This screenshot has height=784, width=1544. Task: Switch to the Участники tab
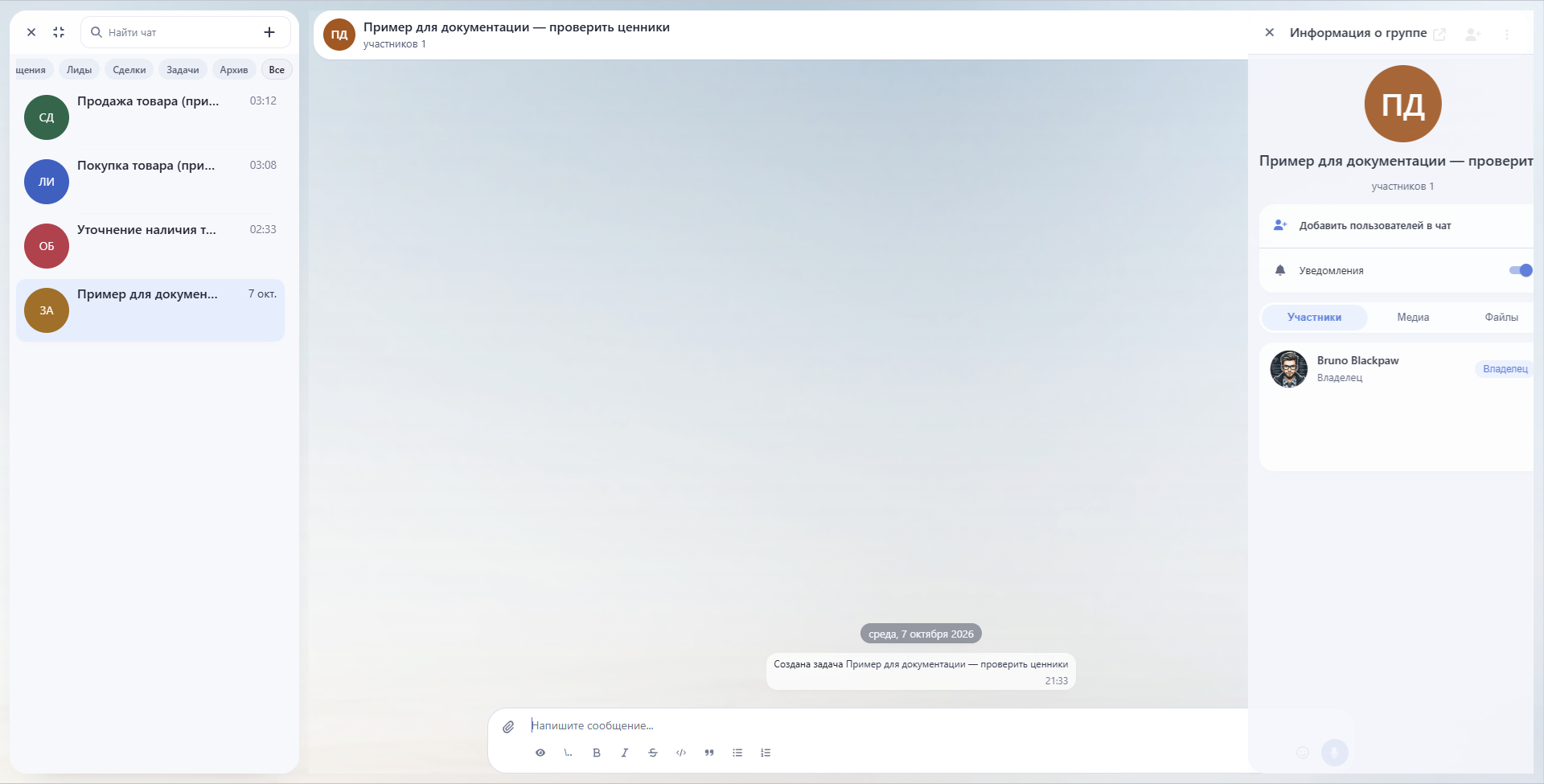(x=1314, y=317)
